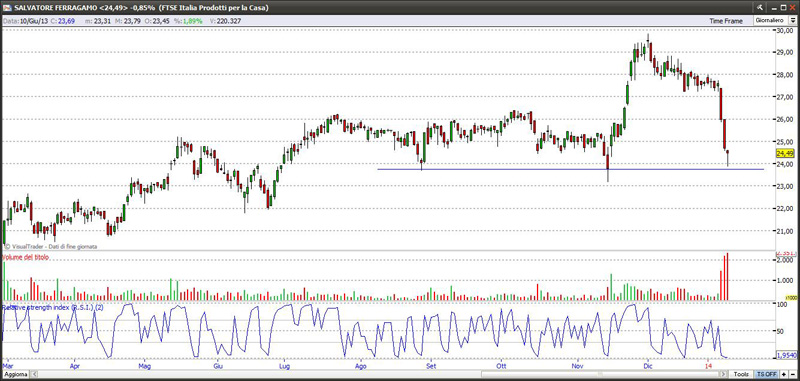Click the Ott month marker
Viewport: 800px width, 381px height.
[x=501, y=366]
